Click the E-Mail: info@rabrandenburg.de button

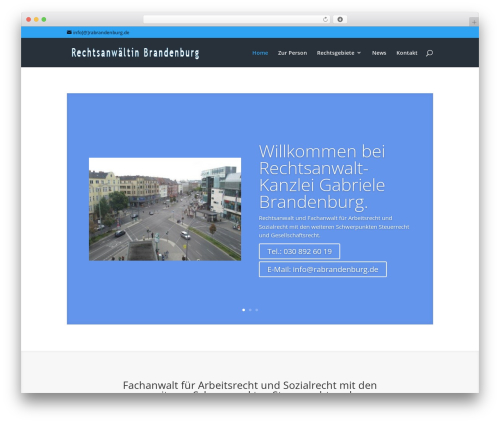click(323, 269)
